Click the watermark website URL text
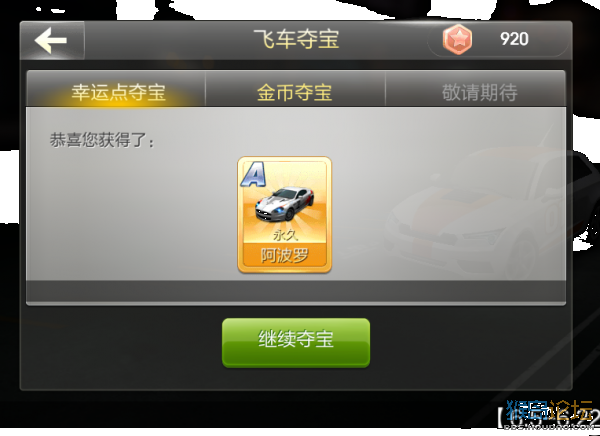This screenshot has height=436, width=600. [x=549, y=425]
